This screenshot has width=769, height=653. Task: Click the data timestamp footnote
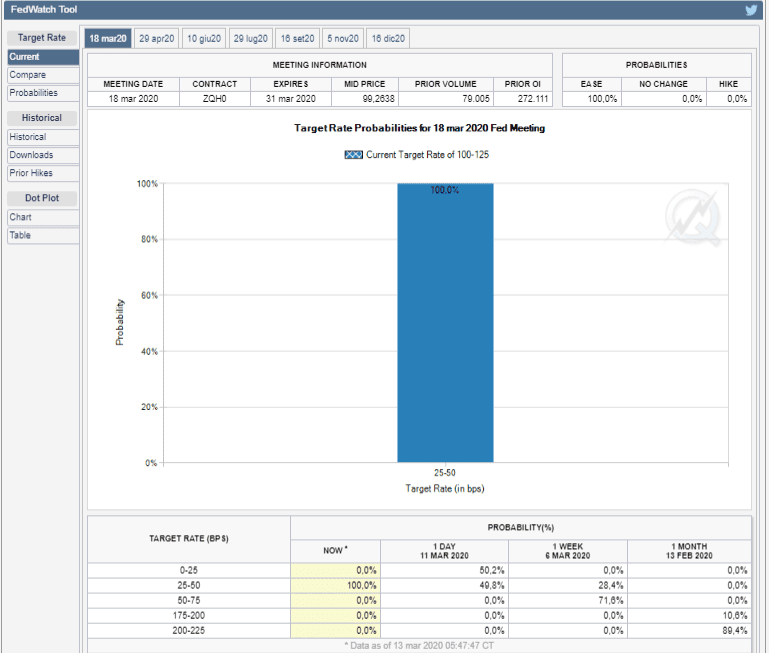pyautogui.click(x=419, y=646)
